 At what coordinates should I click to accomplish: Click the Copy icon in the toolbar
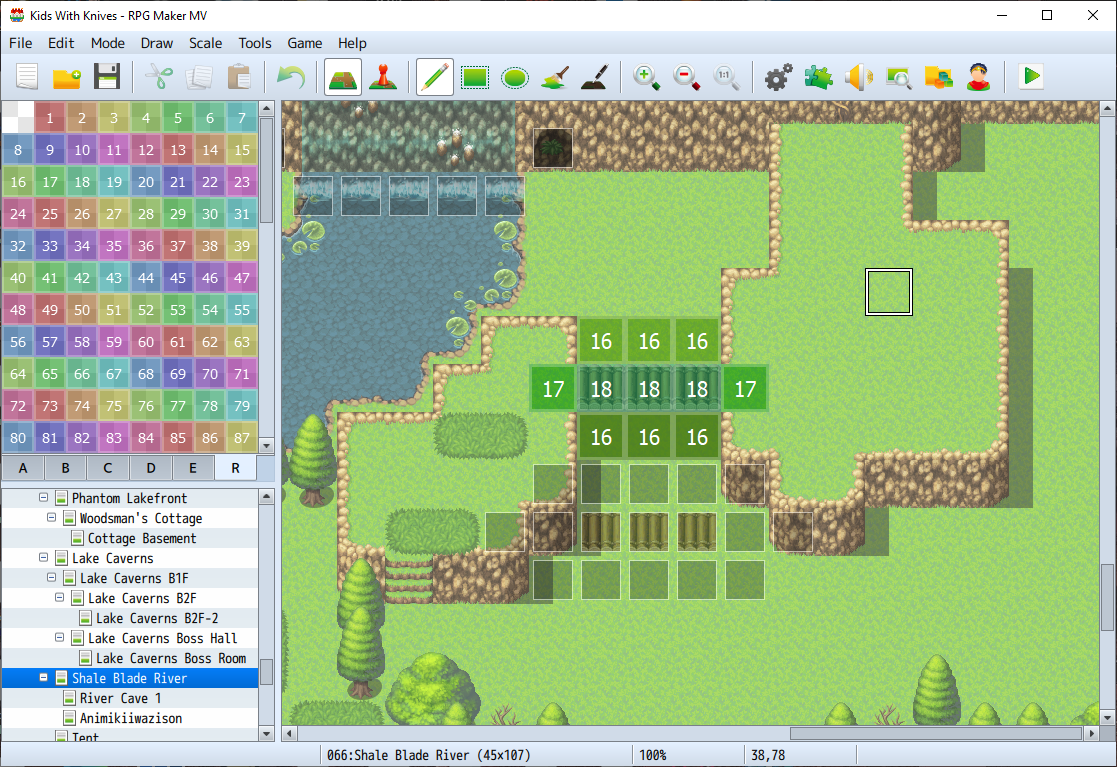[x=199, y=77]
